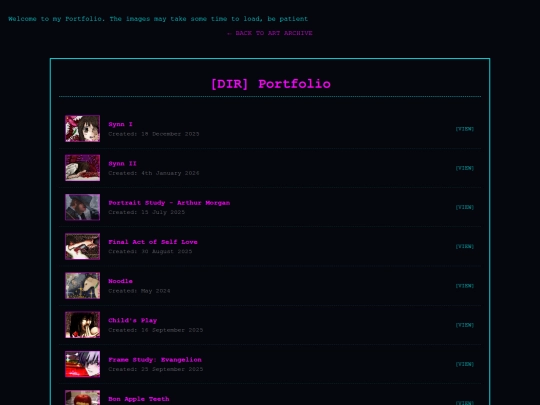View the Final Act of Self Love entry
The image size is (540, 405).
click(x=465, y=247)
